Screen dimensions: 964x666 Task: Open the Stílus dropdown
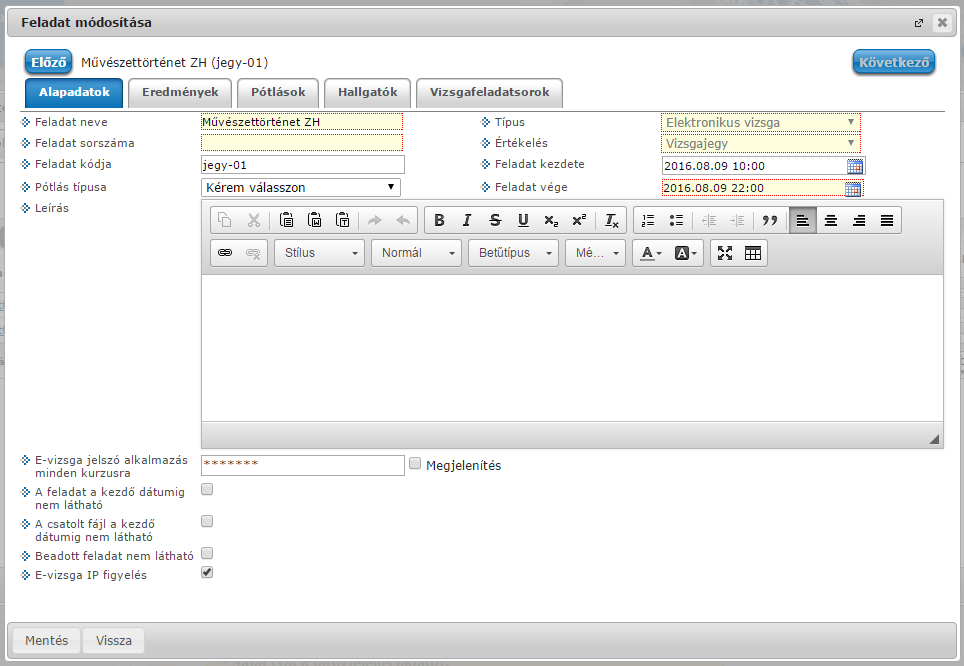click(x=319, y=253)
